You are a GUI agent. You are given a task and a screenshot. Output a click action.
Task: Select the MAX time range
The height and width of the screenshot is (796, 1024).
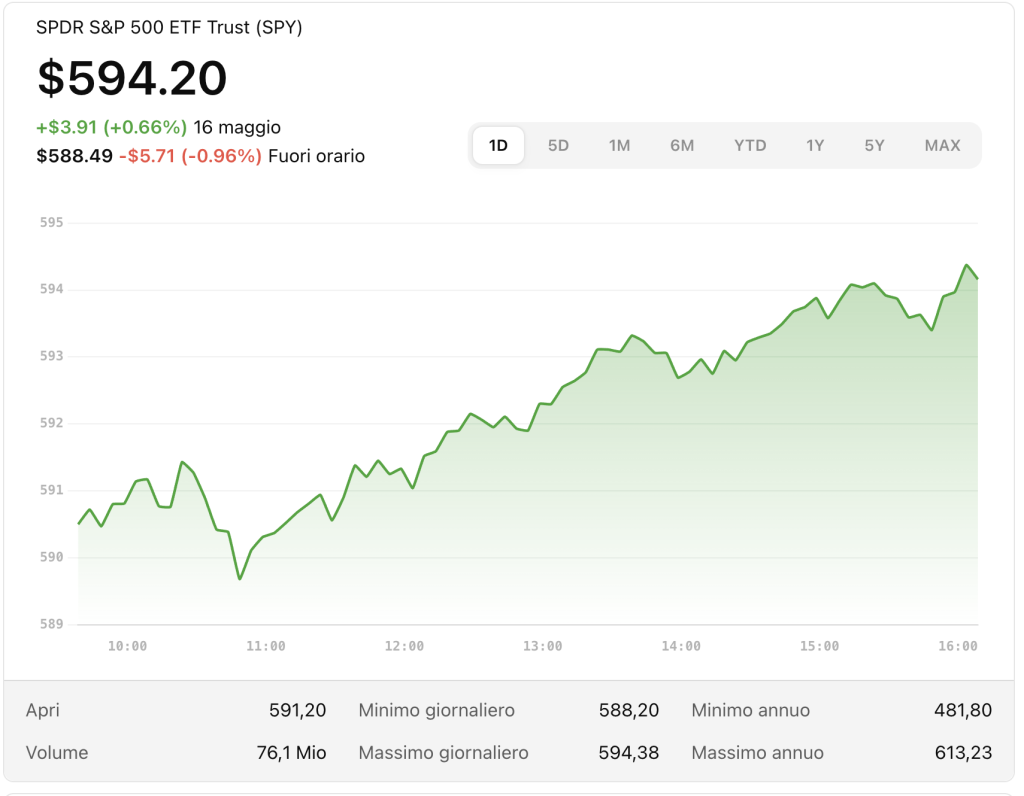942,145
